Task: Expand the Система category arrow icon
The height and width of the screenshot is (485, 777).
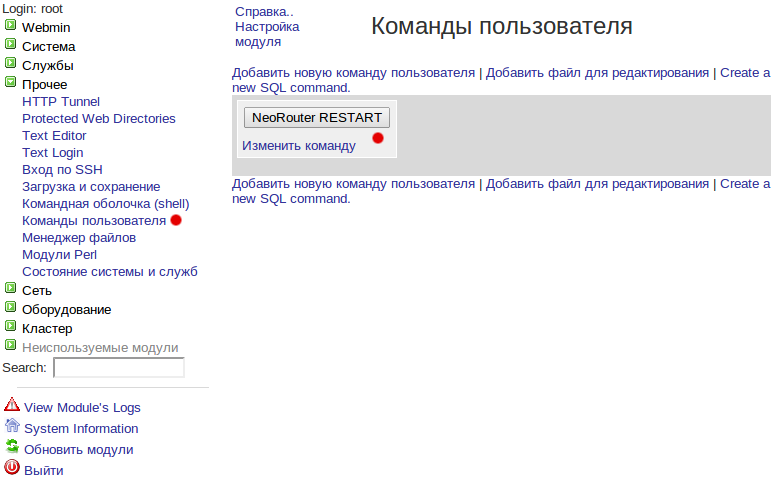Action: [10, 44]
